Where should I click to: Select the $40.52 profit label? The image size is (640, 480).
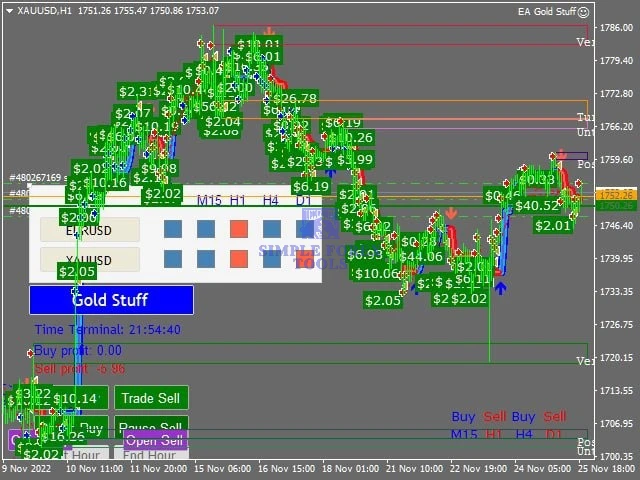click(x=536, y=205)
